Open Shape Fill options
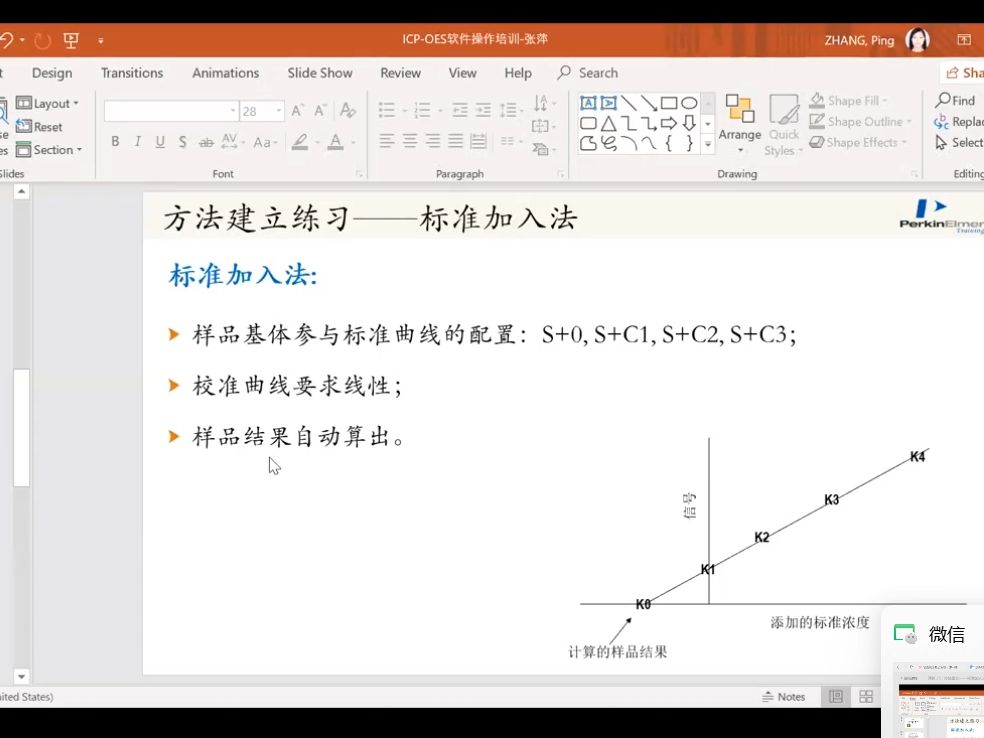 pyautogui.click(x=848, y=100)
